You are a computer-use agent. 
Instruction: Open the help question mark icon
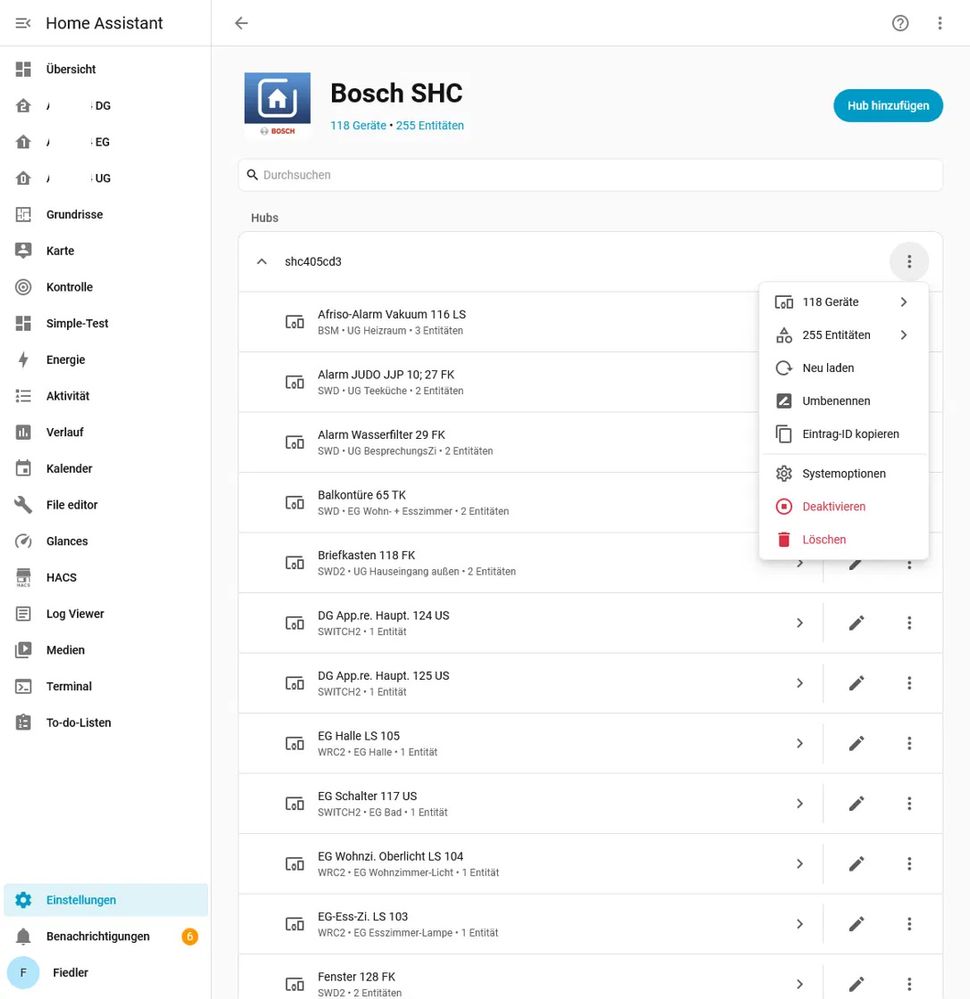tap(900, 23)
